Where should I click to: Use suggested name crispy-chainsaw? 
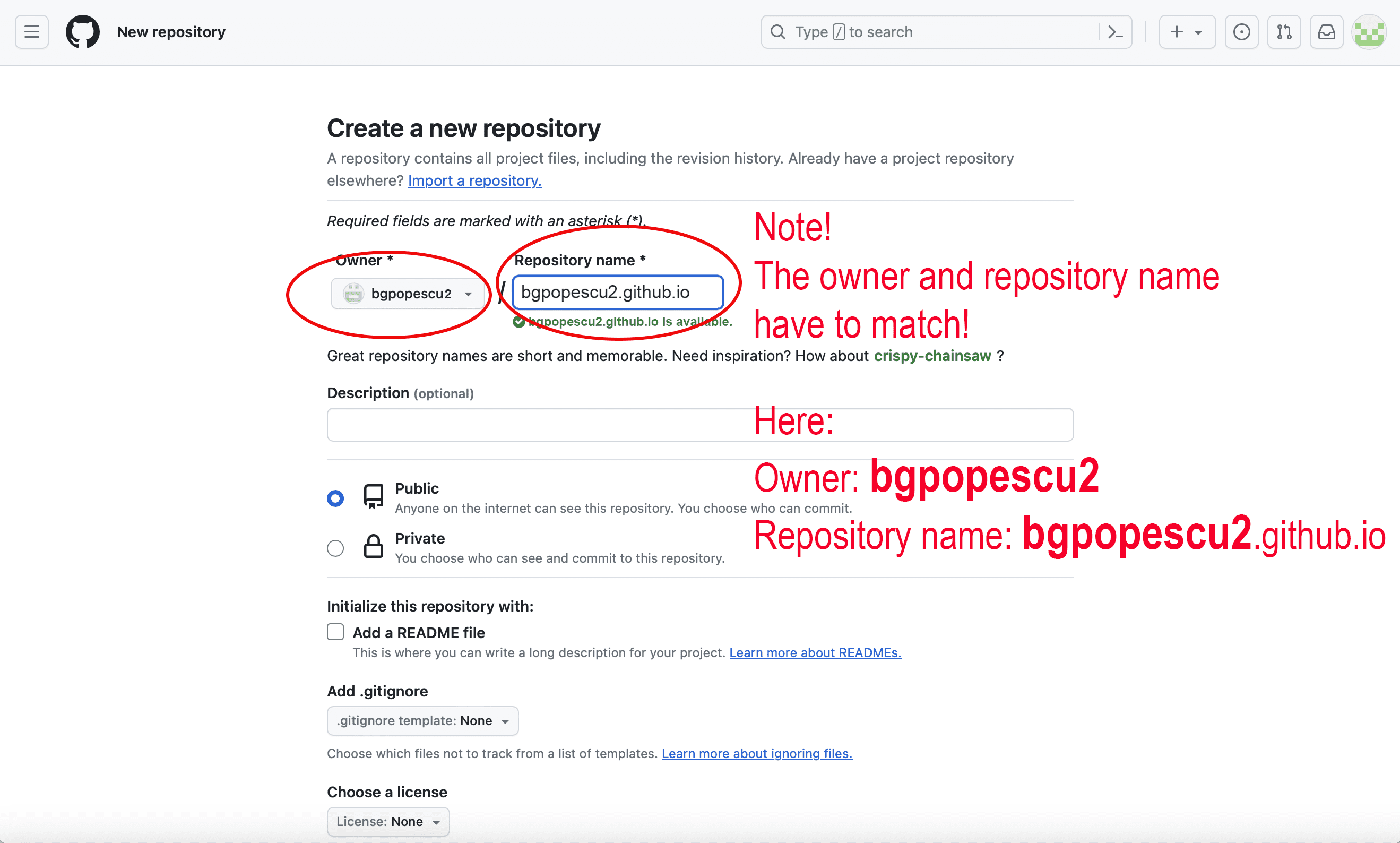[x=932, y=356]
